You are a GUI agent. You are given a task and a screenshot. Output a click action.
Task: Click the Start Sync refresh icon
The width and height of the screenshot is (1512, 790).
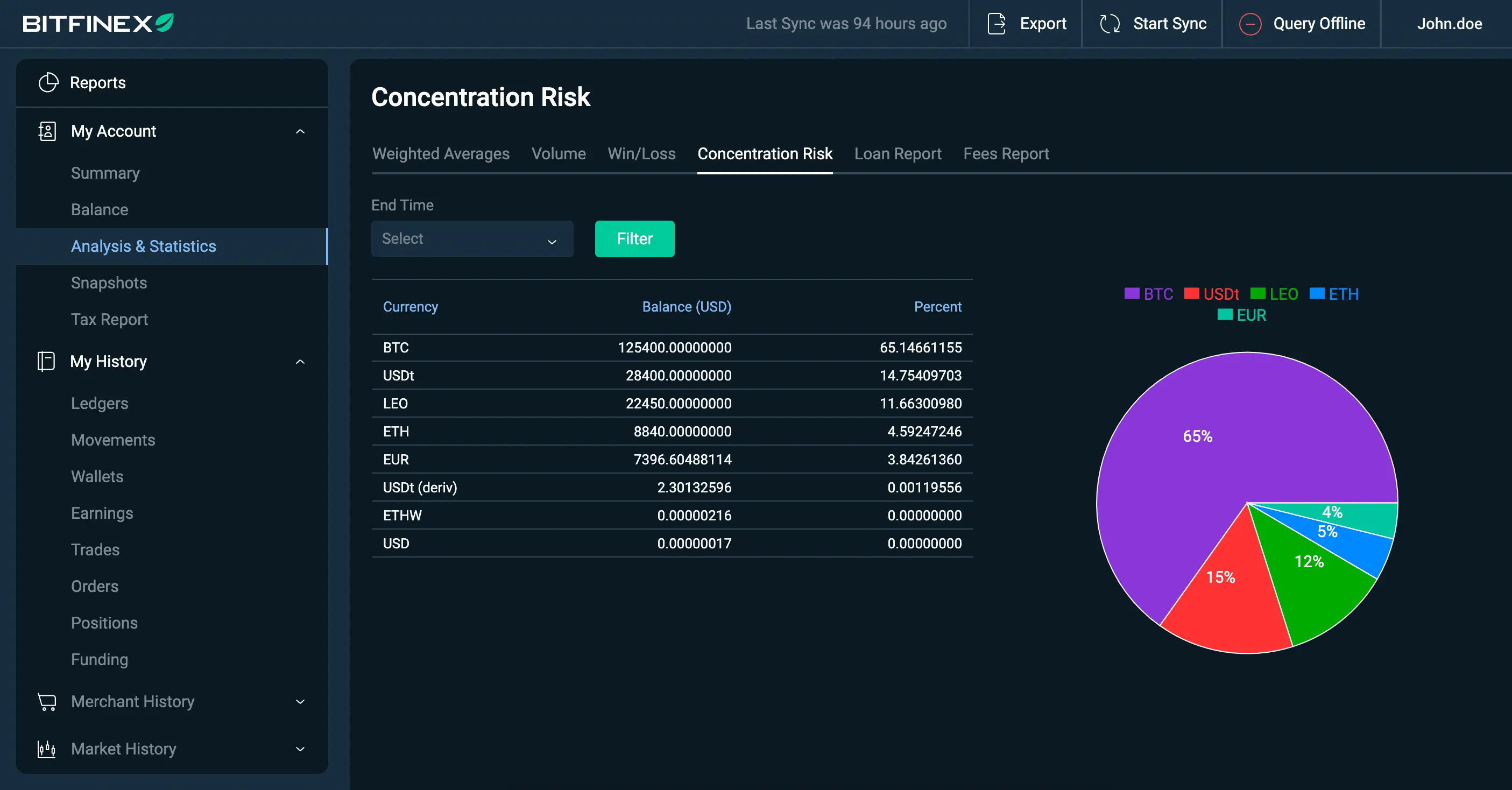(1110, 24)
